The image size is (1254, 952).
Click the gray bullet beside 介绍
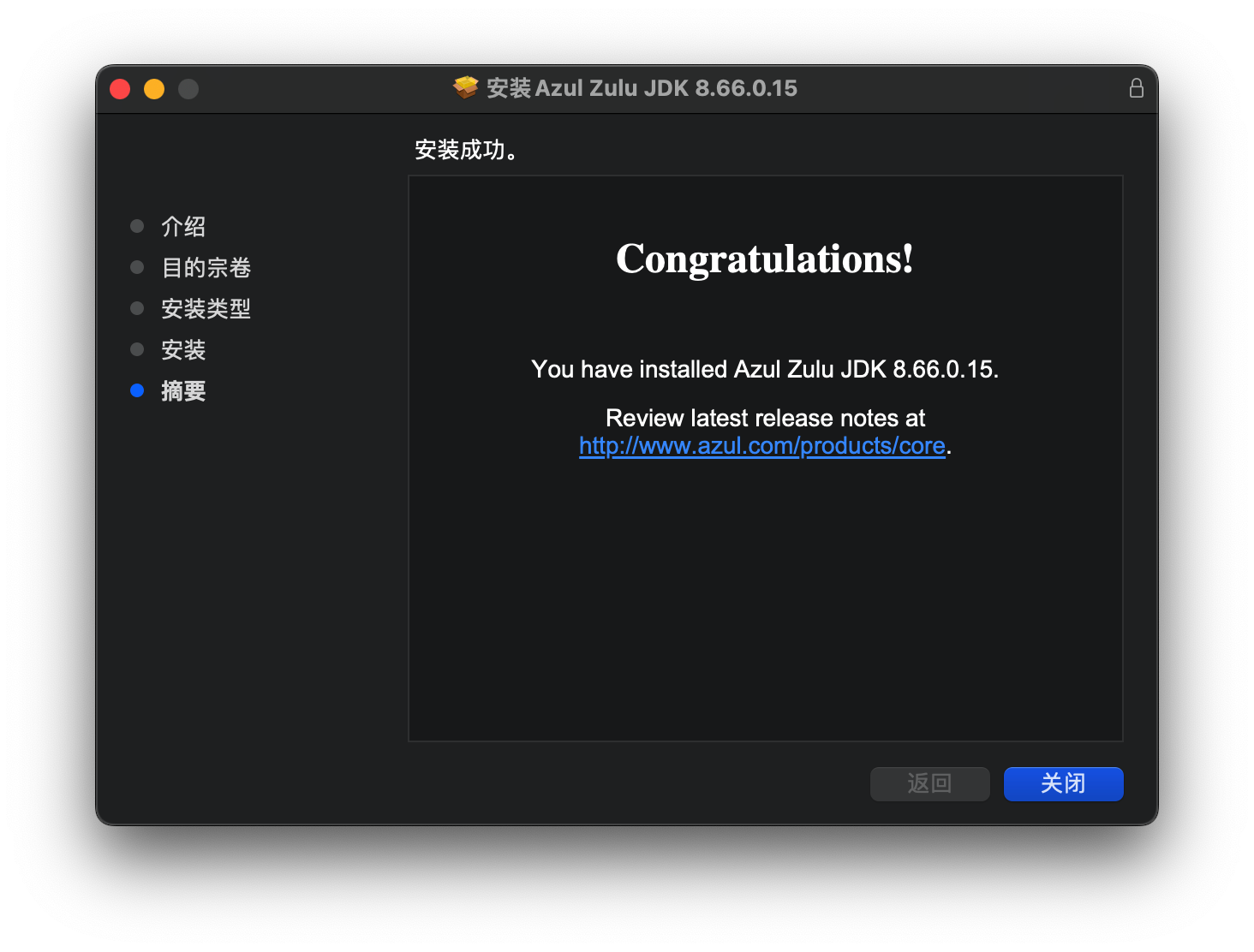coord(137,225)
